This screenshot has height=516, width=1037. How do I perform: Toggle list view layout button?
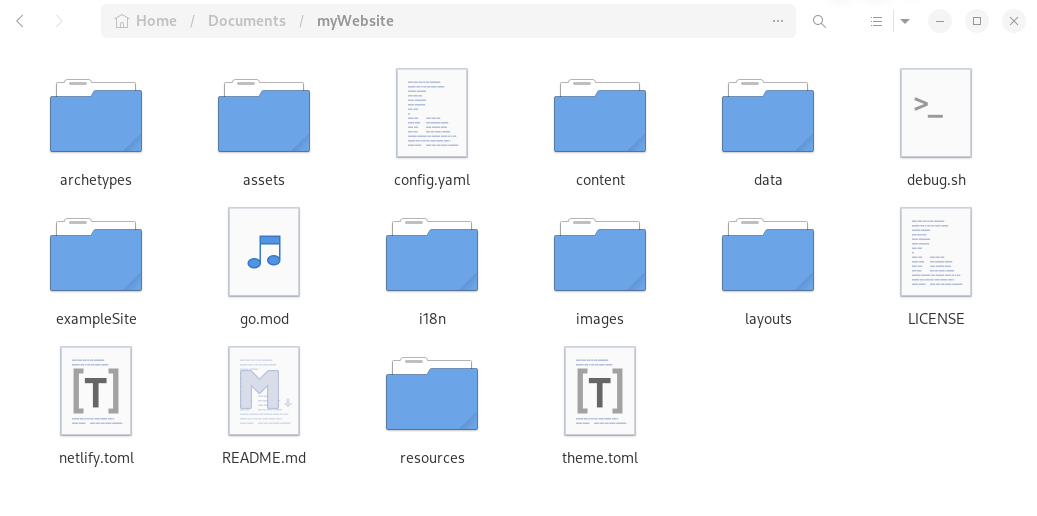click(x=876, y=21)
